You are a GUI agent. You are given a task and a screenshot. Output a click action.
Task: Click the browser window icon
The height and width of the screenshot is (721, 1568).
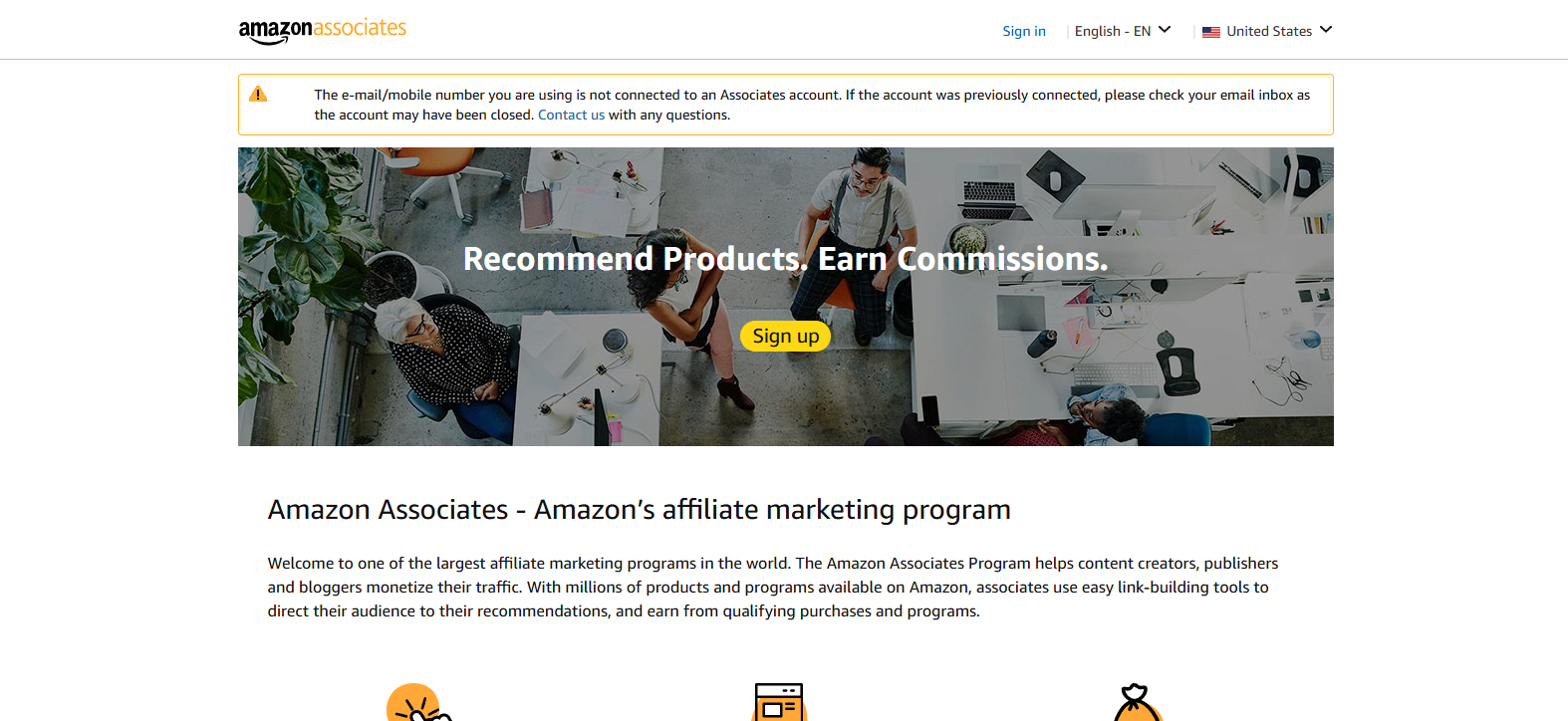[779, 702]
